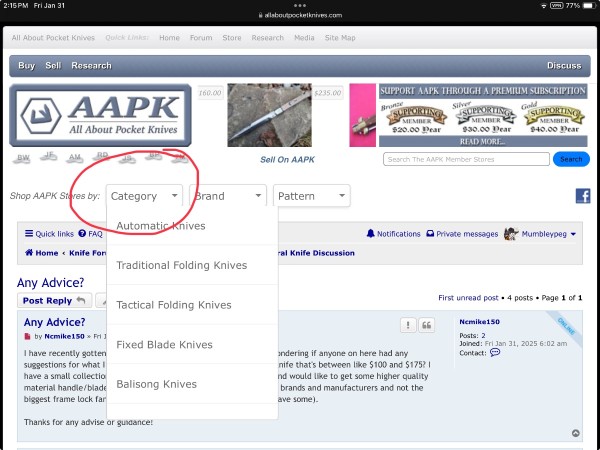Click the Home house icon in breadcrumbs

[29, 253]
